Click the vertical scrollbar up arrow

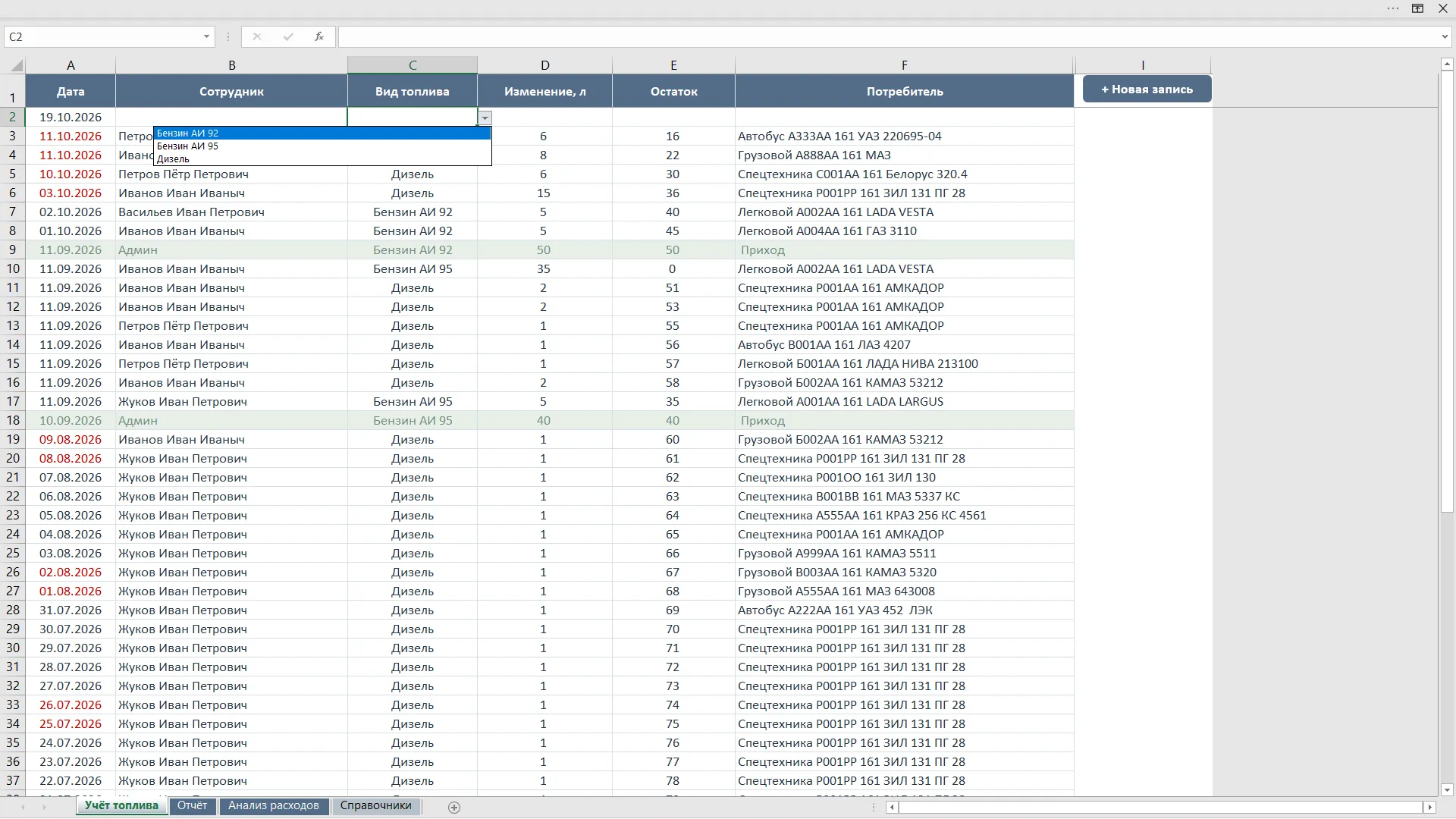(1447, 64)
